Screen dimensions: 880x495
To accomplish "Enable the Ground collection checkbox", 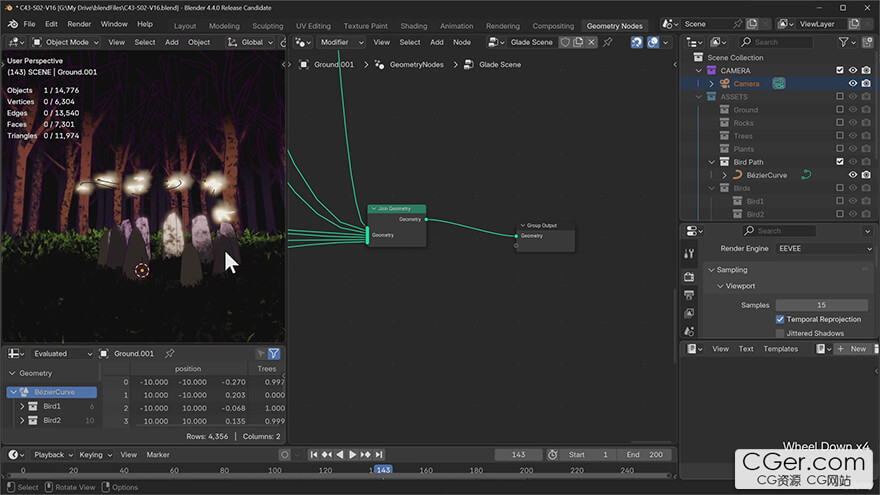I will [x=840, y=109].
